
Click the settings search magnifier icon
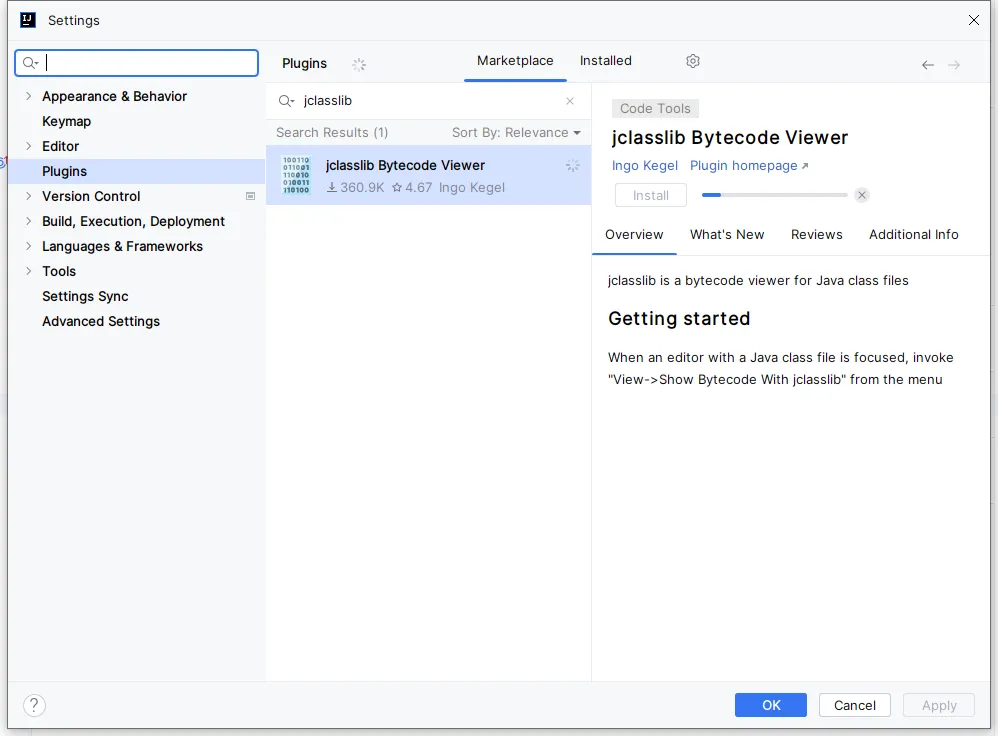[30, 62]
